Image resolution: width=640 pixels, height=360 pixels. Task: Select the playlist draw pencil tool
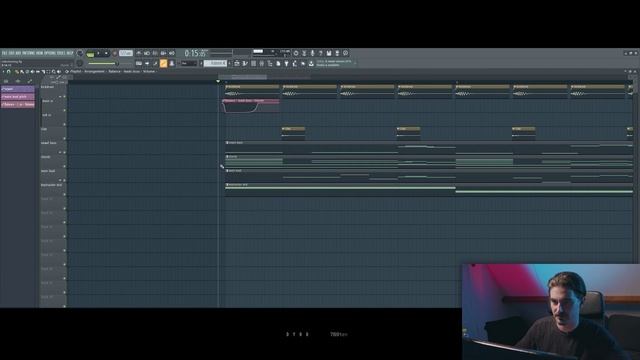click(x=17, y=71)
